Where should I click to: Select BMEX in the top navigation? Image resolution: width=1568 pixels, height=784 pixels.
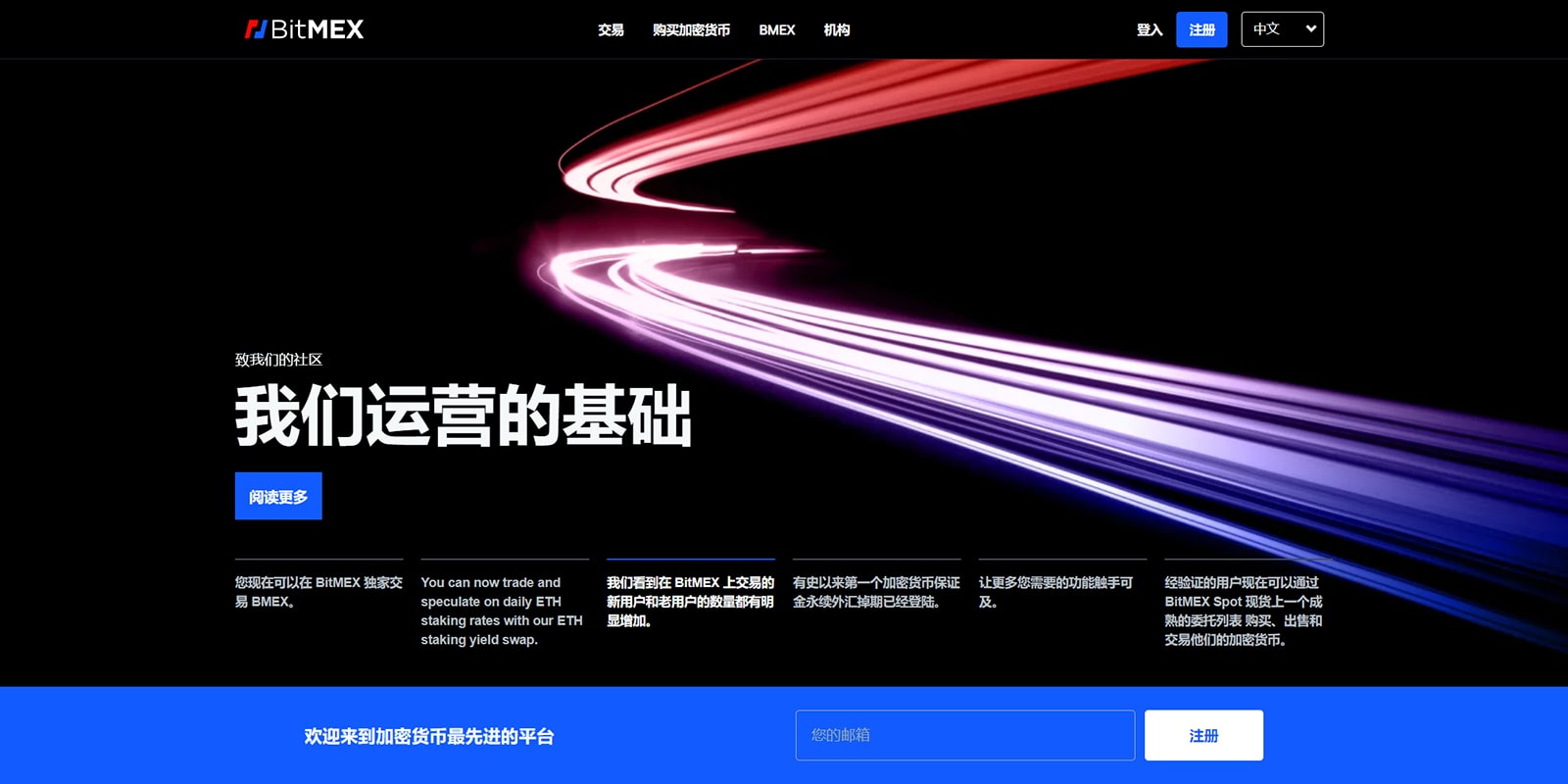click(x=776, y=30)
